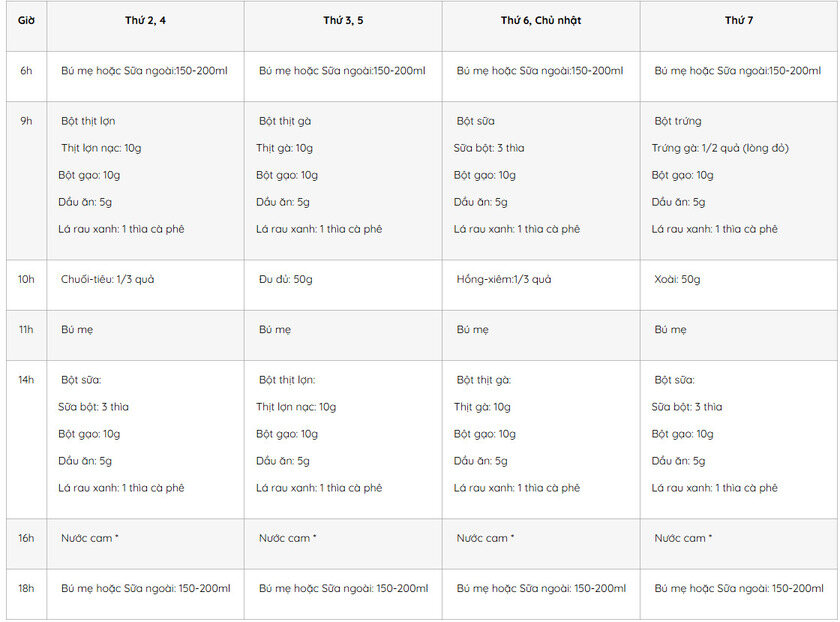Viewport: 840px width, 622px height.
Task: Click 'Bột trứng' in the Thứ 7 column
Action: pyautogui.click(x=678, y=121)
